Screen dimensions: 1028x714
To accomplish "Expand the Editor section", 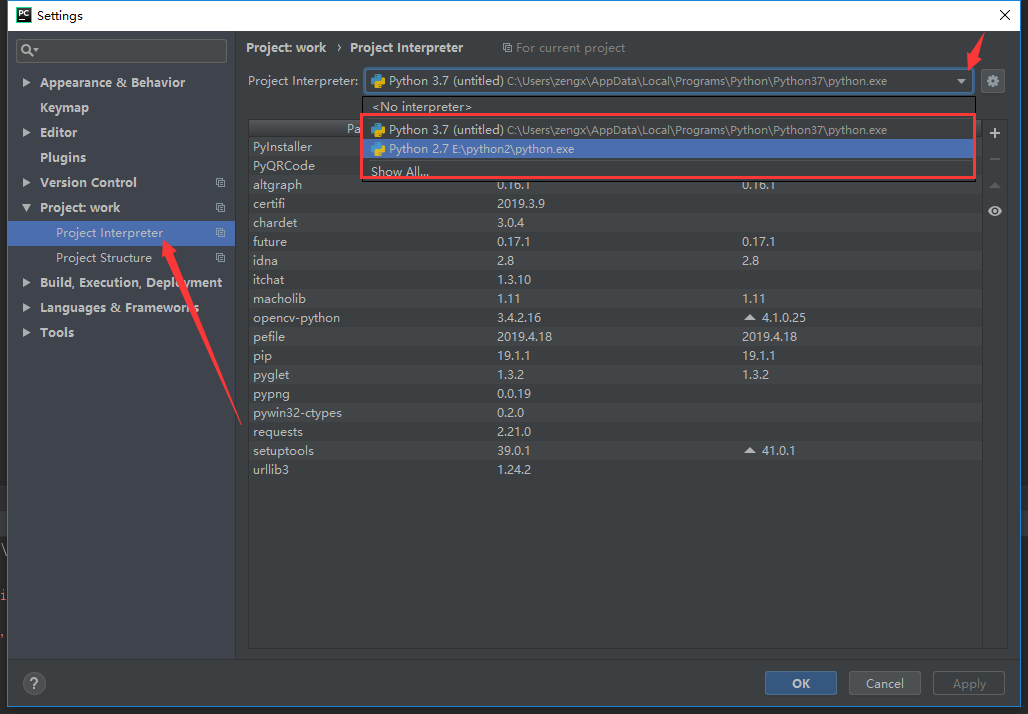I will 26,132.
